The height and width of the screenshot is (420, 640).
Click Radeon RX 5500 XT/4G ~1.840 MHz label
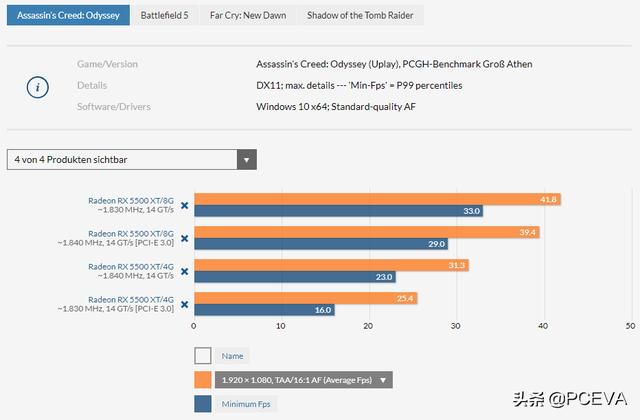click(x=131, y=271)
